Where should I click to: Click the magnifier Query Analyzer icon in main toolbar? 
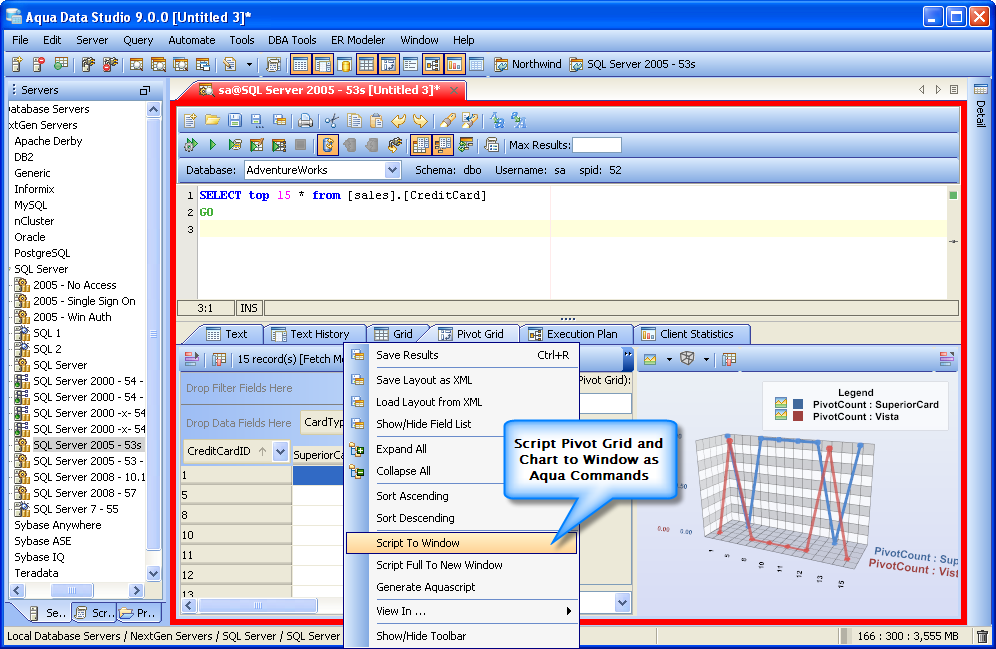tap(136, 64)
